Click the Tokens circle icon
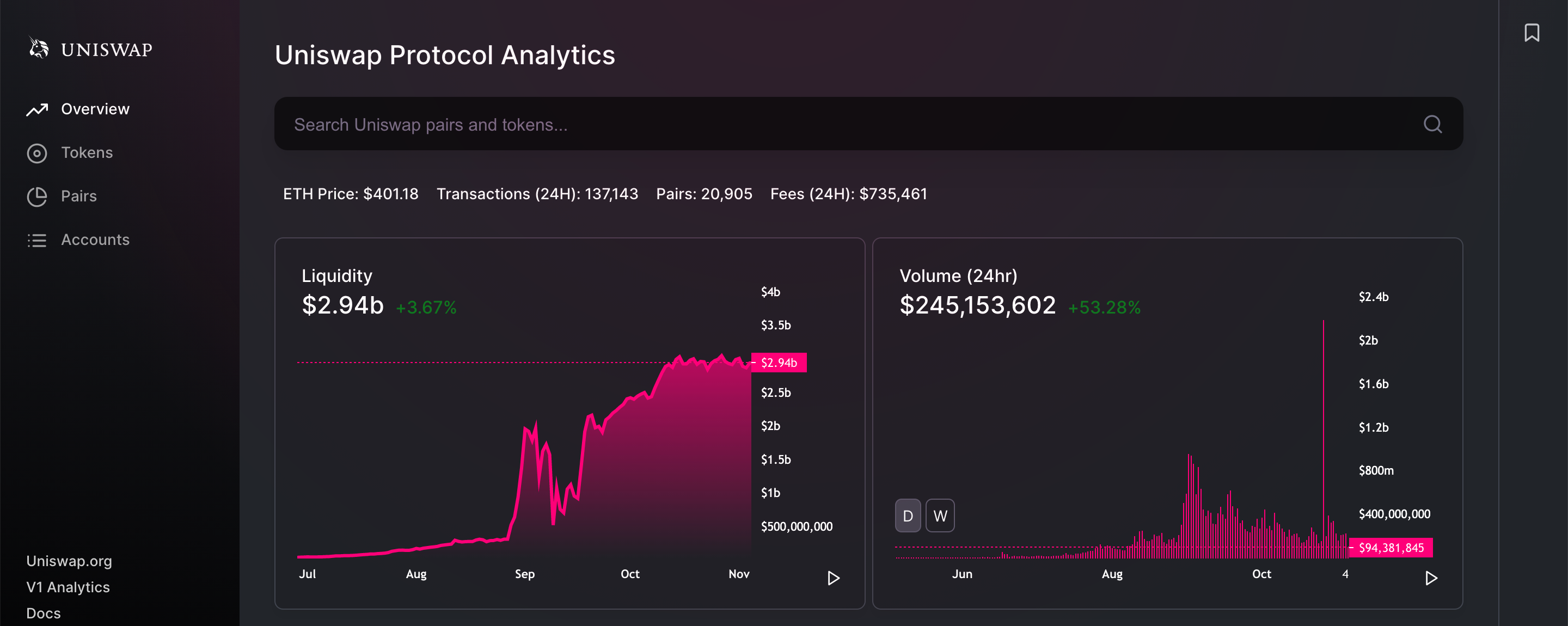1568x626 pixels. click(x=37, y=154)
